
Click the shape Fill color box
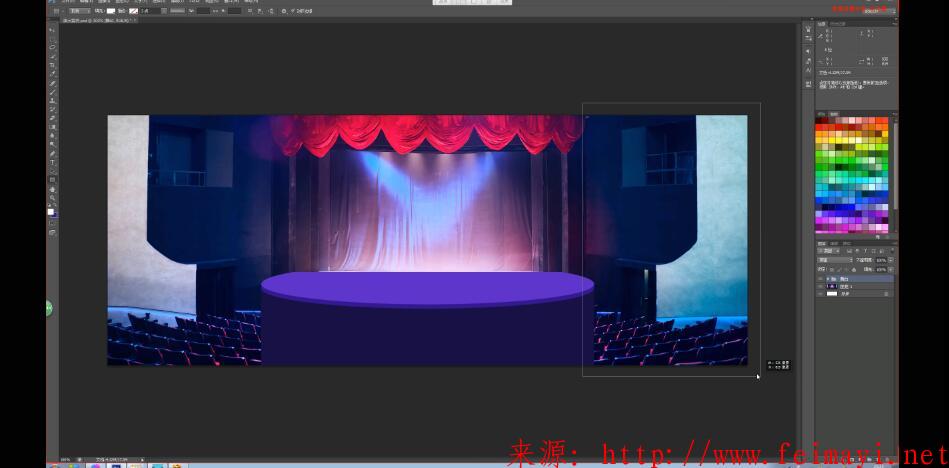[x=111, y=10]
